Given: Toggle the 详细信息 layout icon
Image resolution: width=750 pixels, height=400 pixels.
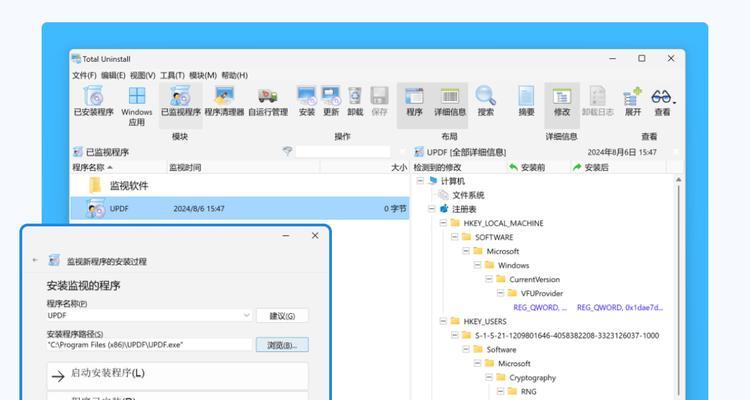Looking at the screenshot, I should 450,96.
